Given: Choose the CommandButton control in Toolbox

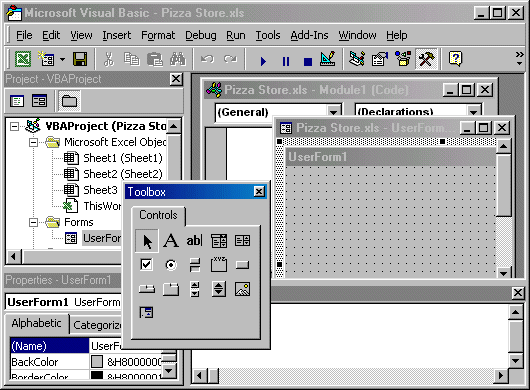Looking at the screenshot, I should 242,265.
